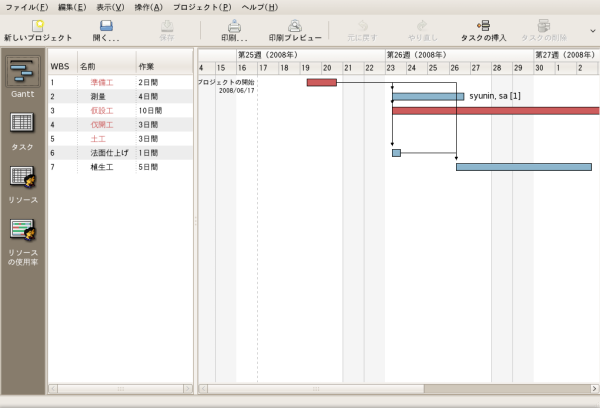600x408 pixels.
Task: Click the long red 仮設工 Gantt bar
Action: [x=496, y=111]
